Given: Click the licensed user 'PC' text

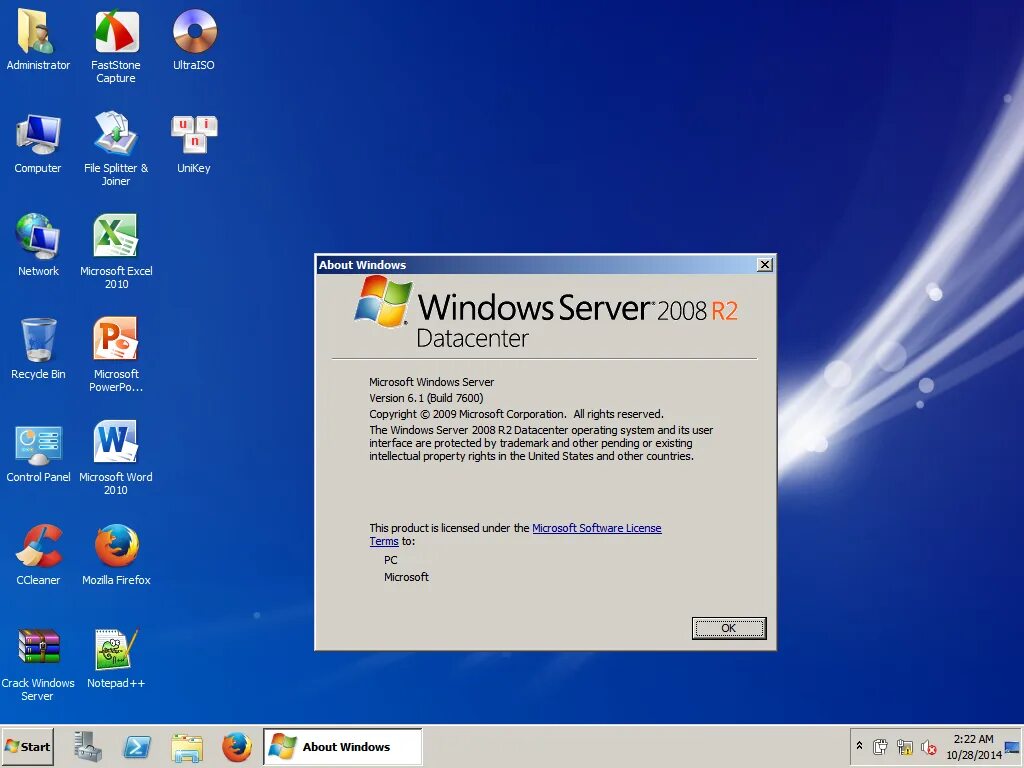Looking at the screenshot, I should 391,560.
